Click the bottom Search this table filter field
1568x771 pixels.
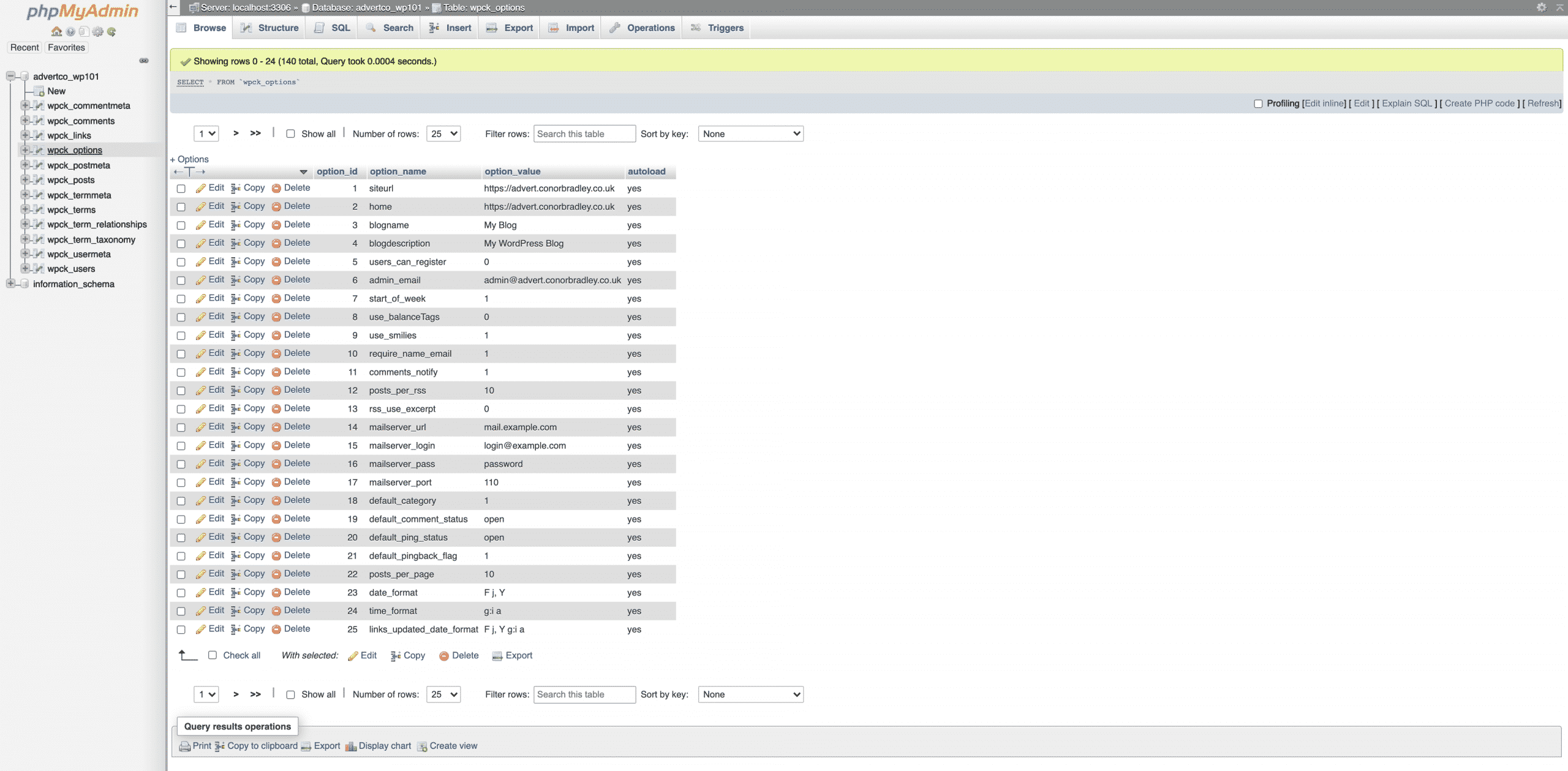pos(584,695)
